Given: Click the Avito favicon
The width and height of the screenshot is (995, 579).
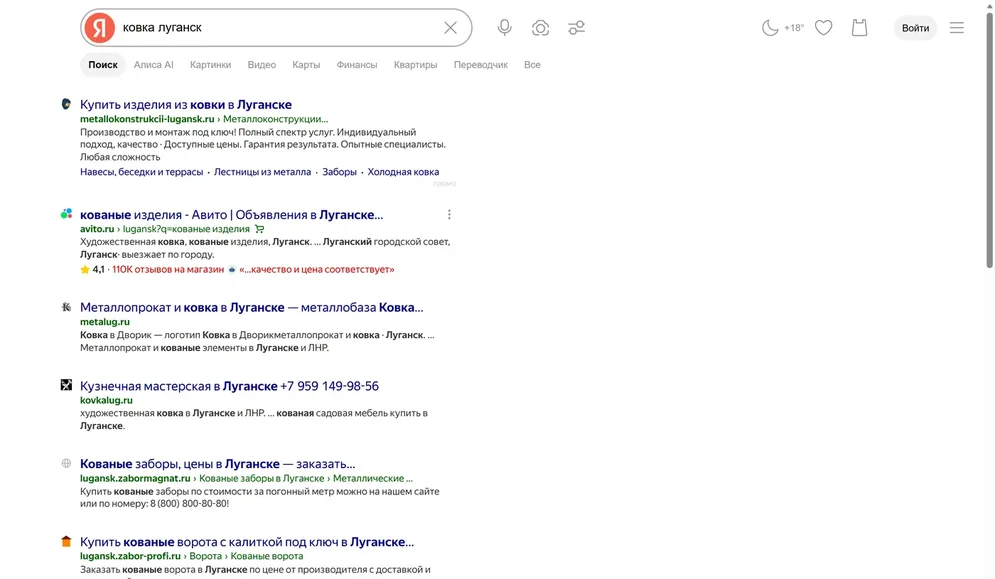Looking at the screenshot, I should tap(66, 214).
